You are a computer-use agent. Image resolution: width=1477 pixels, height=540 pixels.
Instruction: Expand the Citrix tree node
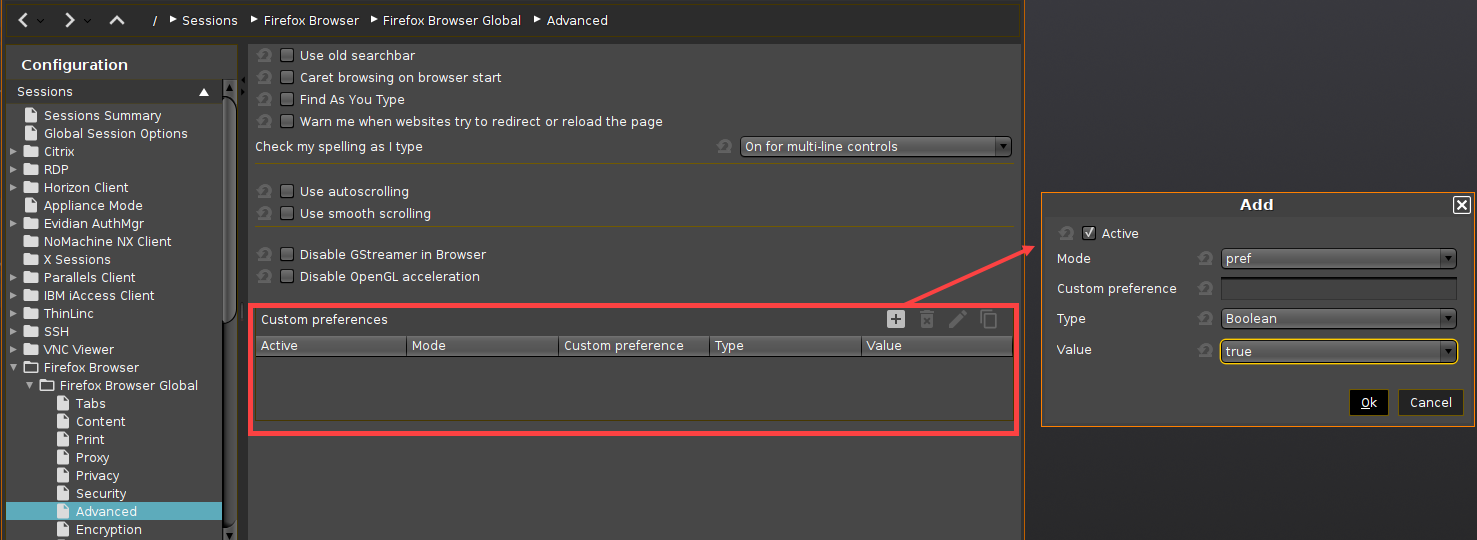coord(13,152)
